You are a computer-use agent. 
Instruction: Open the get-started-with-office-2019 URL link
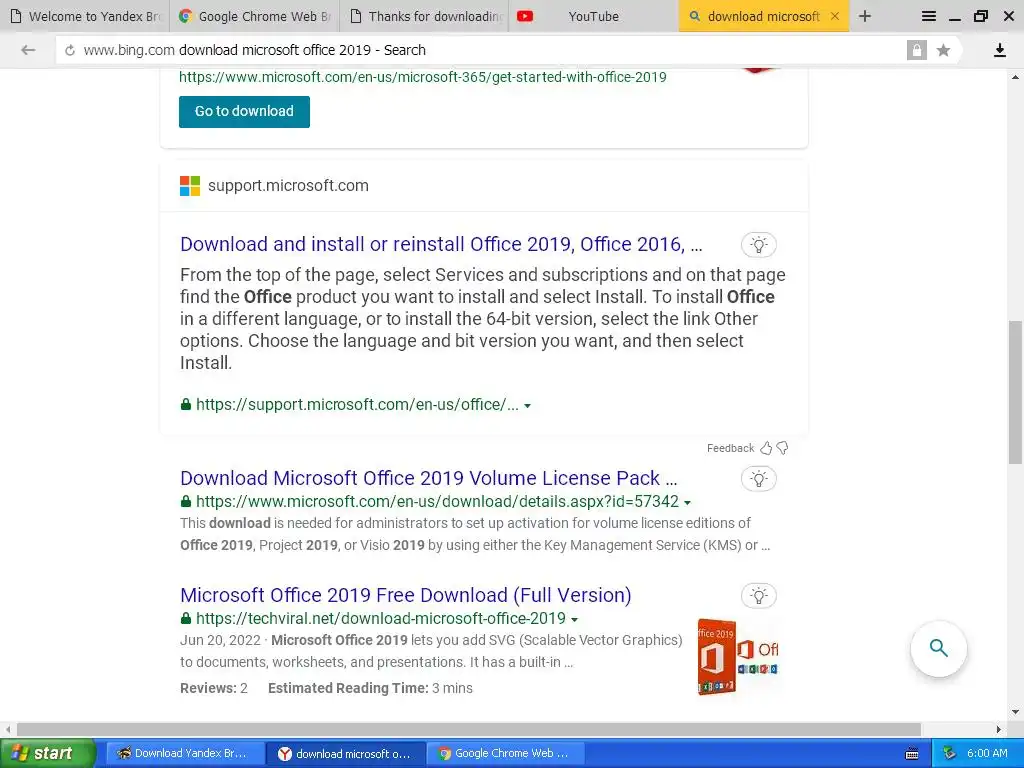pyautogui.click(x=423, y=77)
